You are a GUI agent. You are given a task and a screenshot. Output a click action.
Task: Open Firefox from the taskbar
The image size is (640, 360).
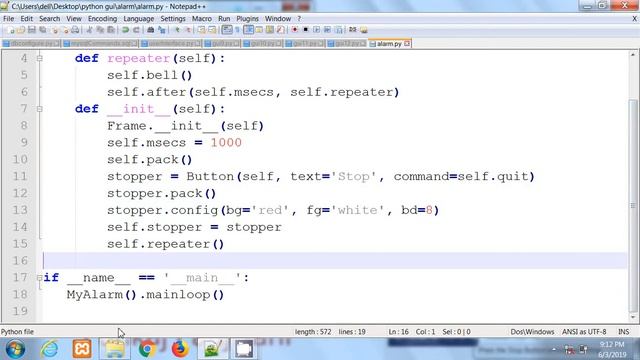pyautogui.click(x=180, y=349)
